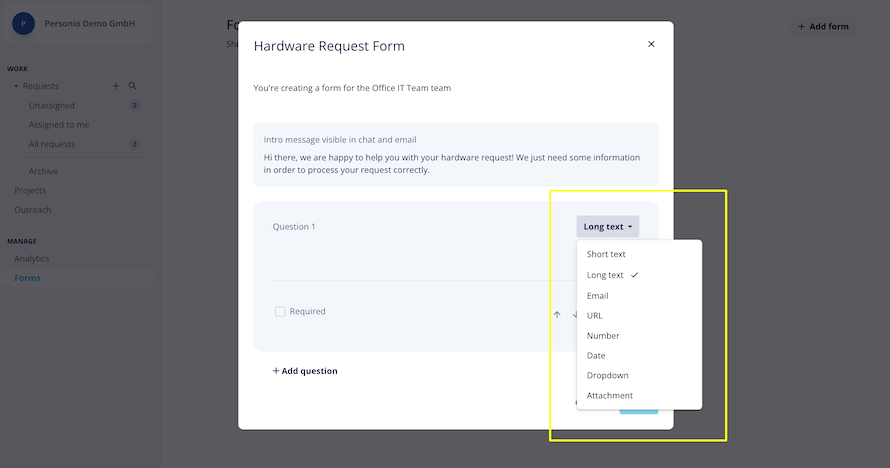
Task: Click Add question button
Action: click(305, 371)
